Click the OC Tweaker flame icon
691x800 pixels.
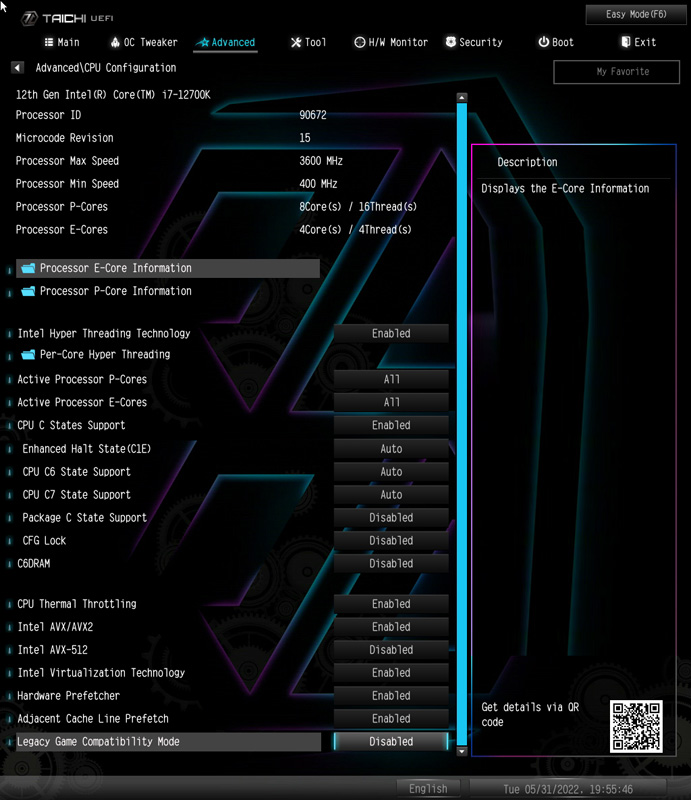pyautogui.click(x=115, y=42)
